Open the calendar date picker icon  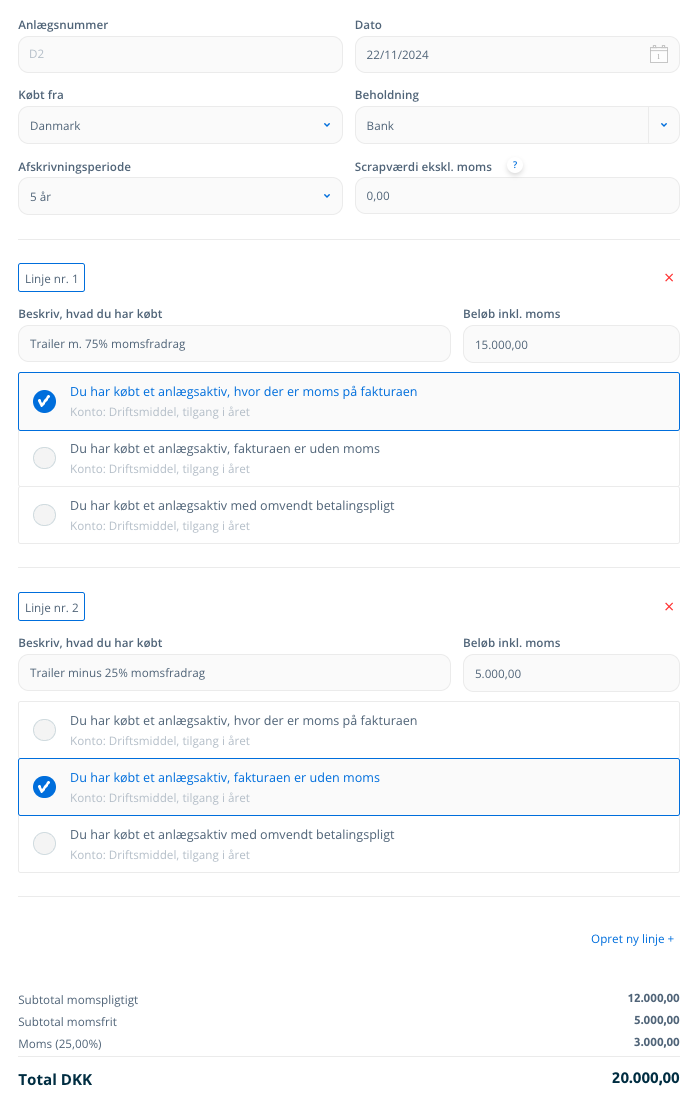(658, 55)
